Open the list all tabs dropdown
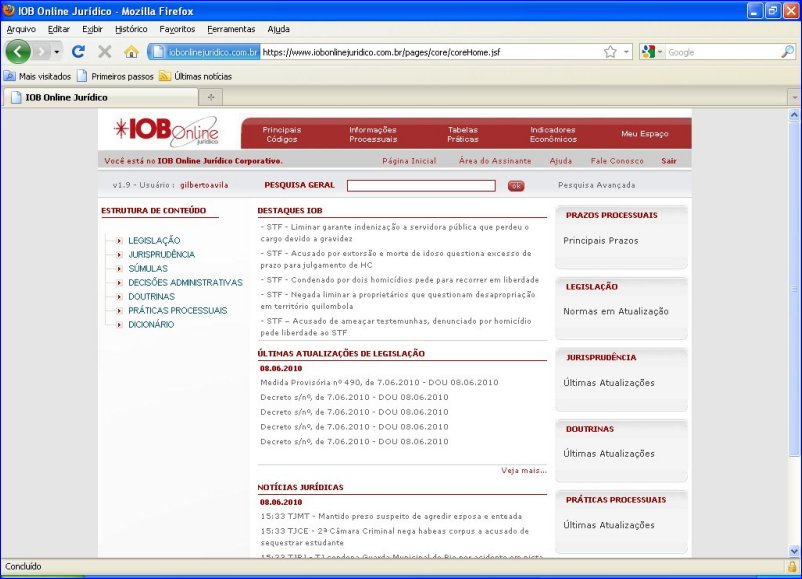Image resolution: width=802 pixels, height=579 pixels. point(794,97)
